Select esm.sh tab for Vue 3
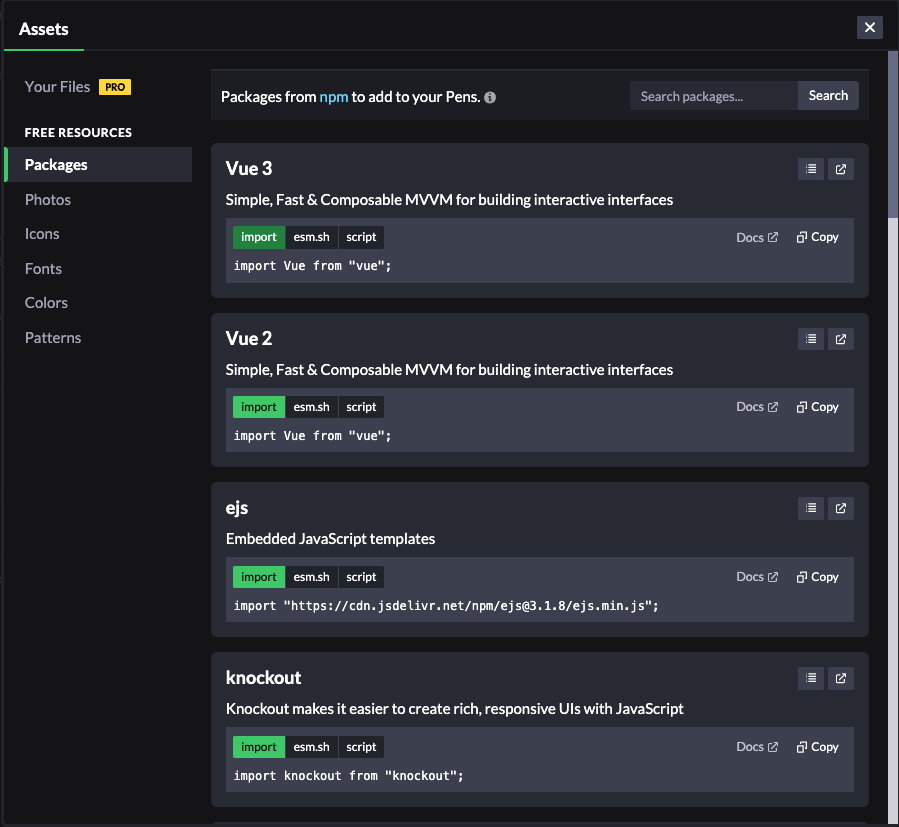This screenshot has width=899, height=827. [311, 237]
